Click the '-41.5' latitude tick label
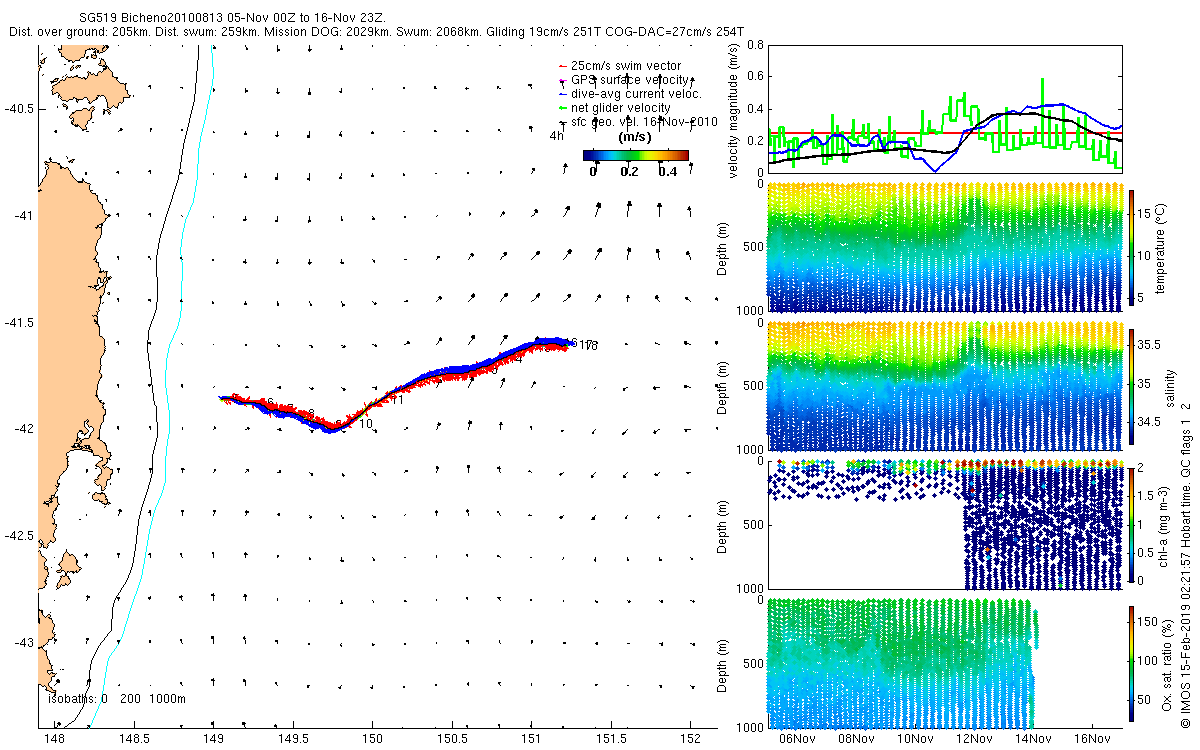 19,322
